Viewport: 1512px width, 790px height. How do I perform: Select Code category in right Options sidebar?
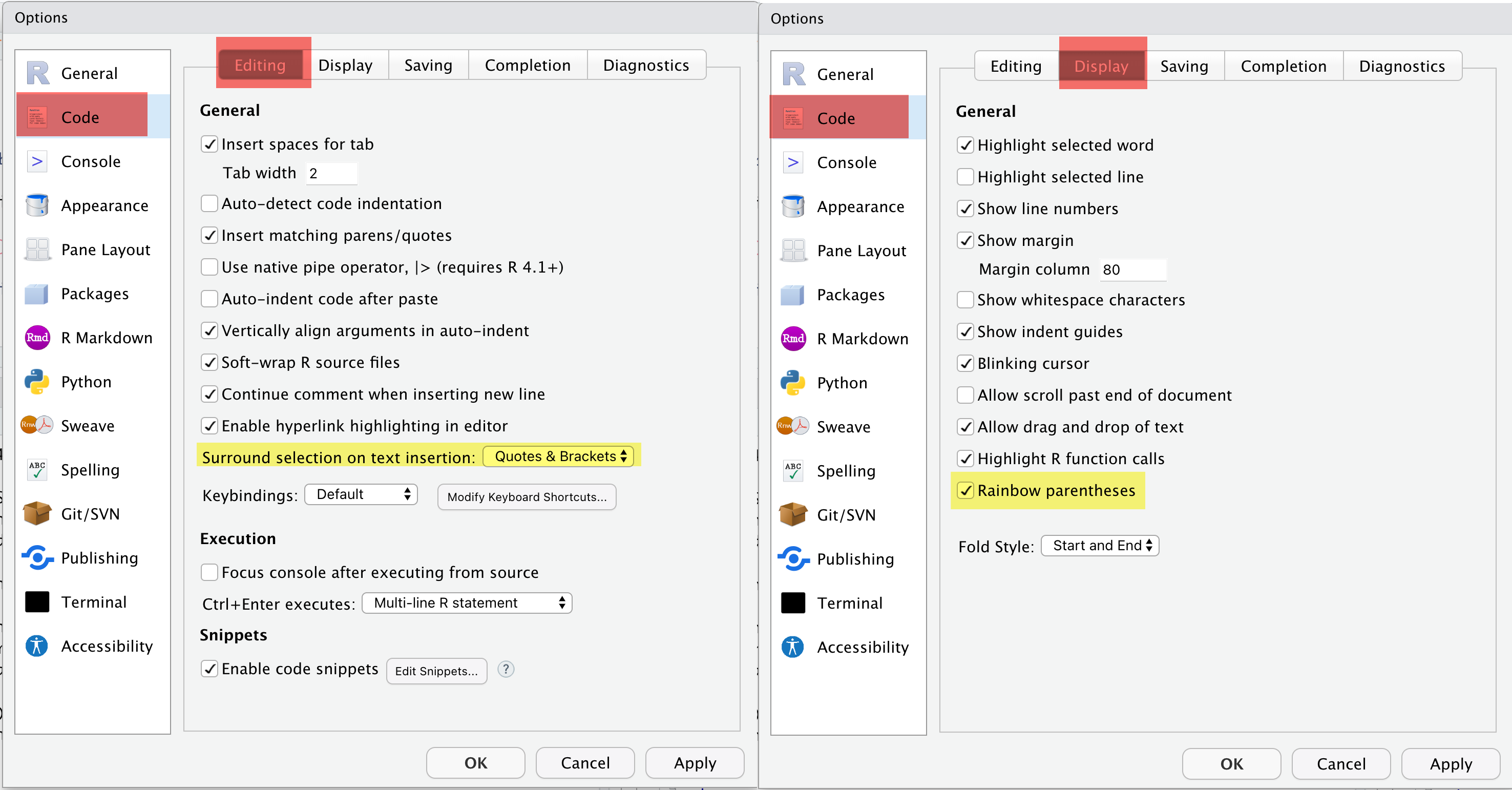coord(848,118)
